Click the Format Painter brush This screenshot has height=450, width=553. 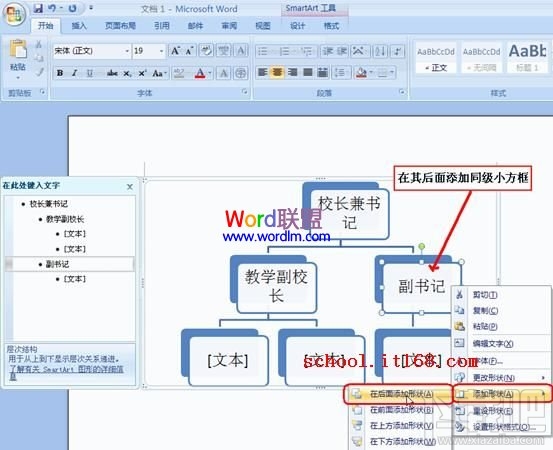tap(40, 72)
